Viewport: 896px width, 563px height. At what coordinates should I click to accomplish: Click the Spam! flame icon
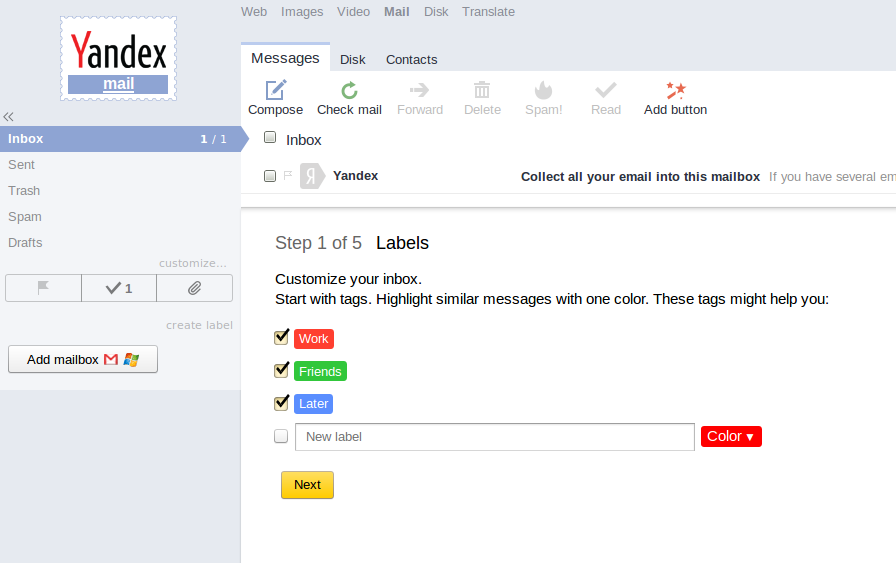[x=543, y=90]
